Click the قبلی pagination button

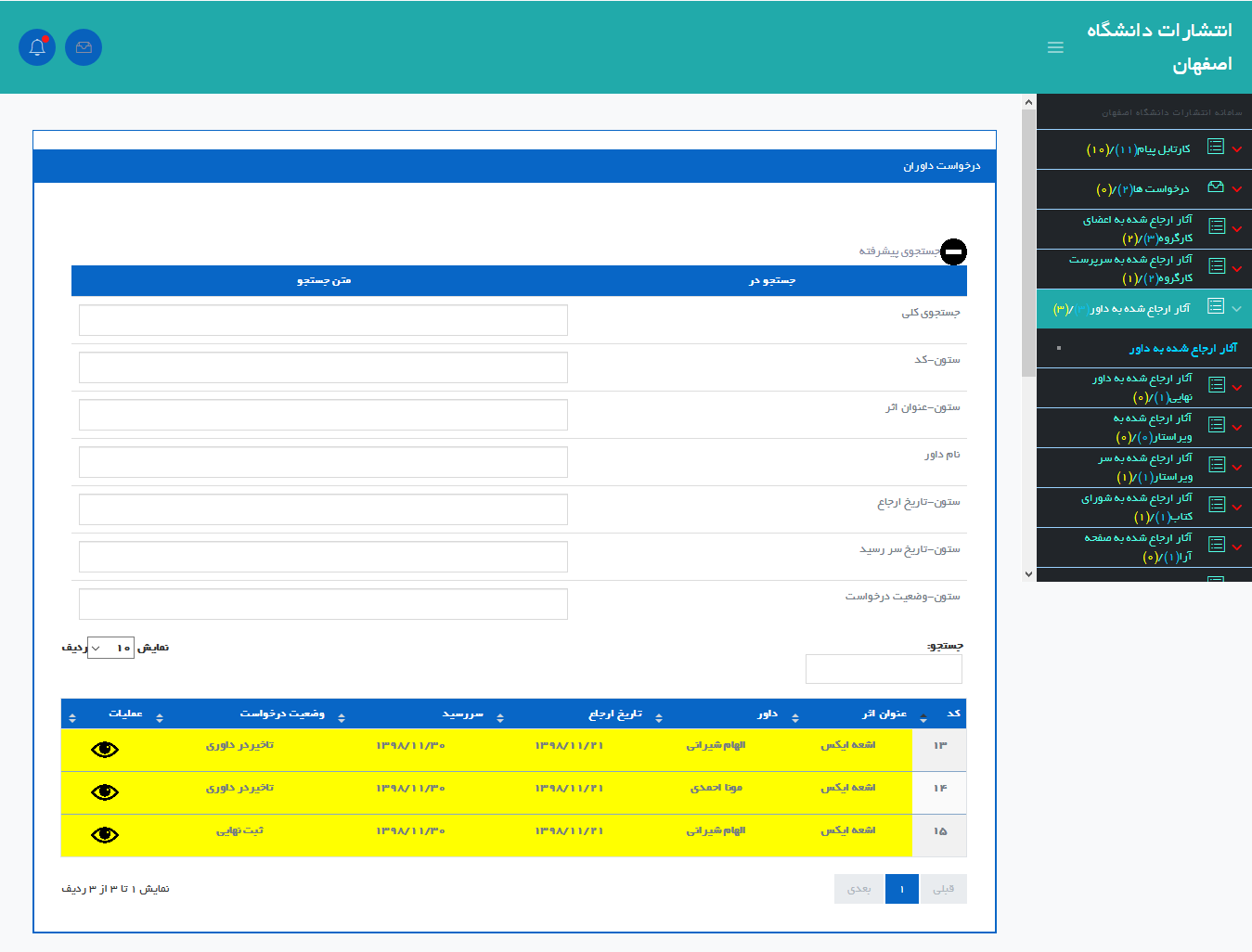pyautogui.click(x=943, y=889)
